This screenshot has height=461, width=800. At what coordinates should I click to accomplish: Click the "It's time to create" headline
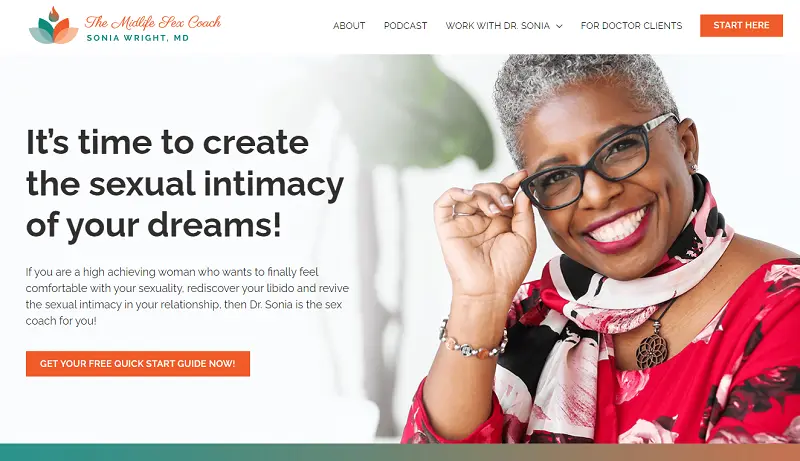tap(167, 142)
